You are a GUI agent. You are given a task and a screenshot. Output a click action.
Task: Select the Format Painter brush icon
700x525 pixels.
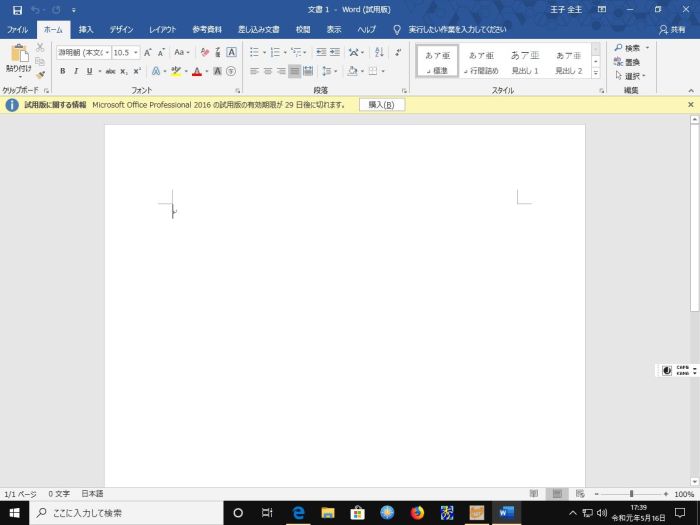click(40, 75)
